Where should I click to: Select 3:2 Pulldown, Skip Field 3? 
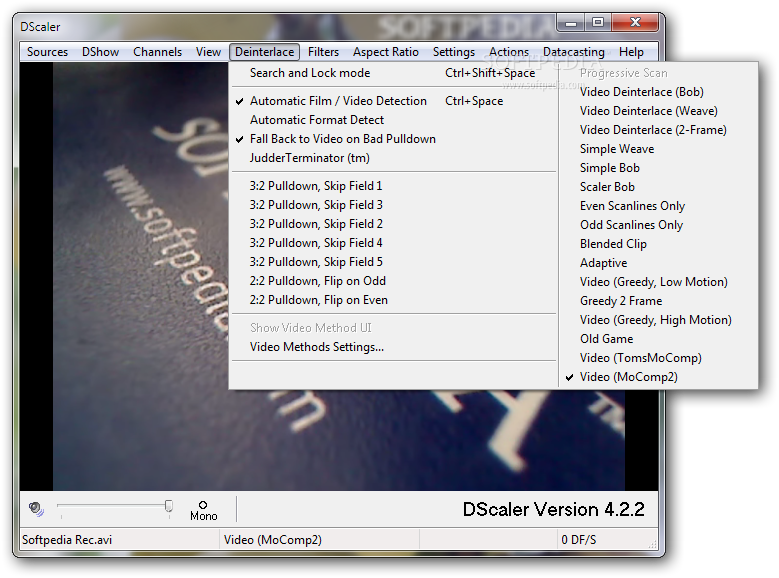(x=393, y=205)
